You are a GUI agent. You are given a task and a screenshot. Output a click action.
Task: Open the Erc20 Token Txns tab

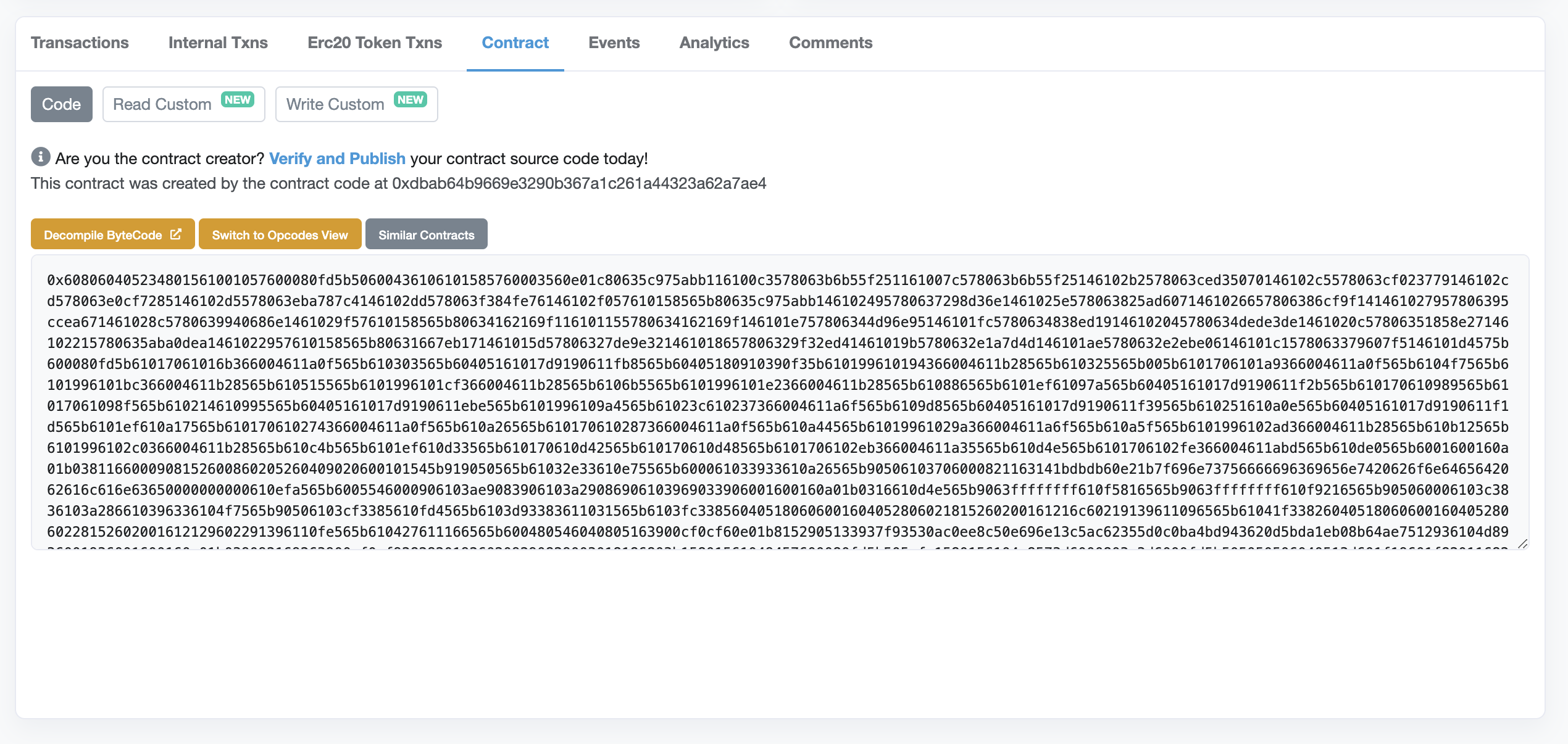click(x=375, y=43)
